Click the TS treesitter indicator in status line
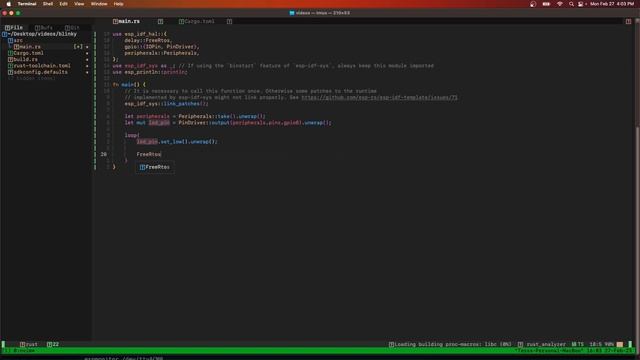The image size is (640, 360). click(x=578, y=344)
